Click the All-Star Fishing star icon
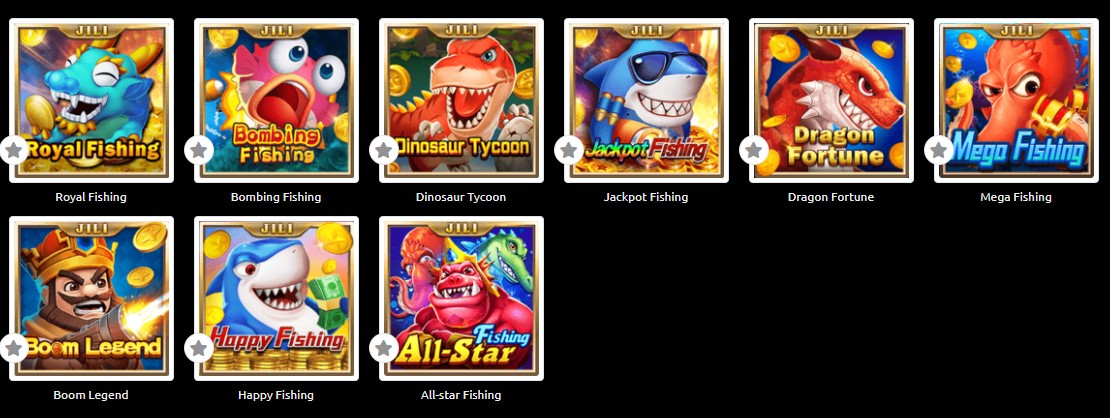Screen dimensions: 1110x418 coord(384,348)
